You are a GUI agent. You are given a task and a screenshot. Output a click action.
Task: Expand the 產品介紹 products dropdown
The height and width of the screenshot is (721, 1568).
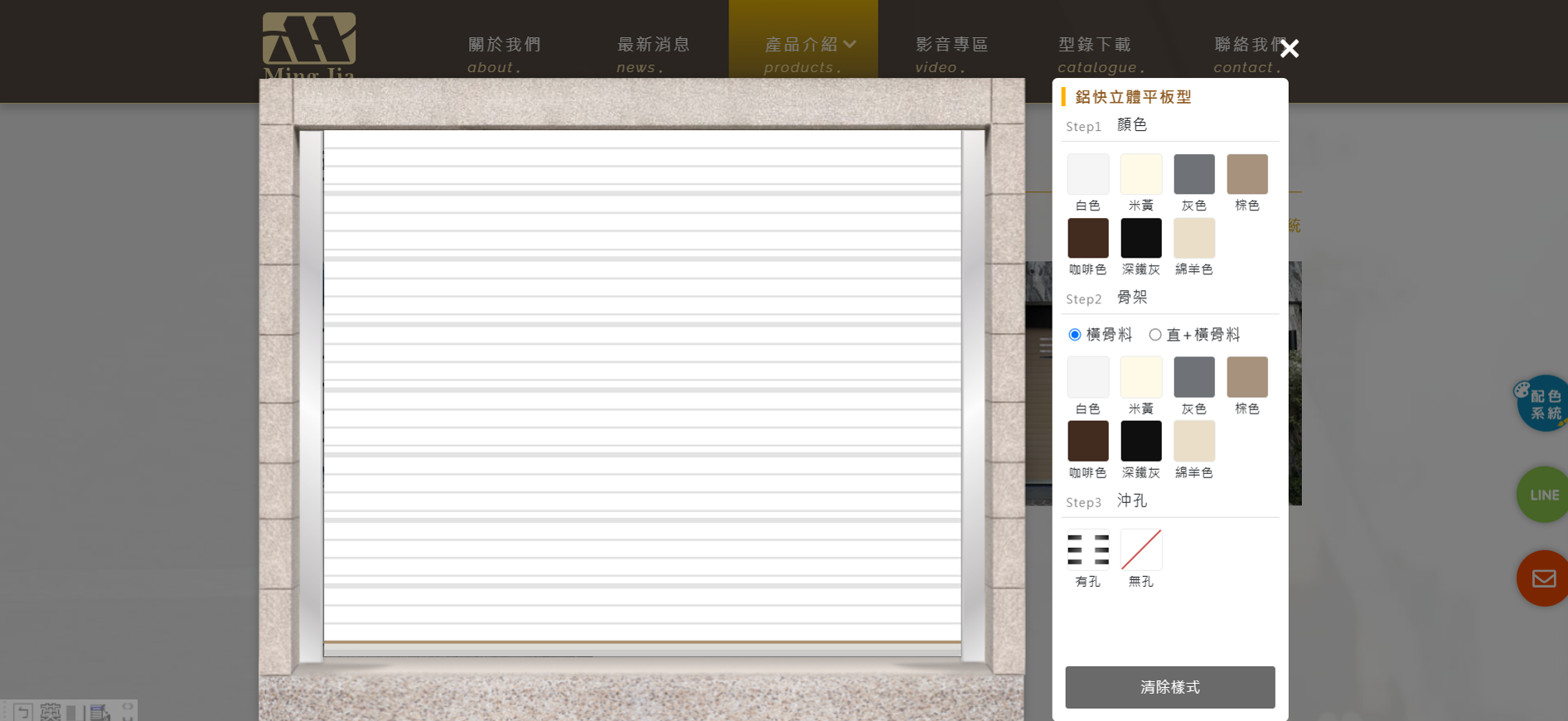(x=802, y=53)
